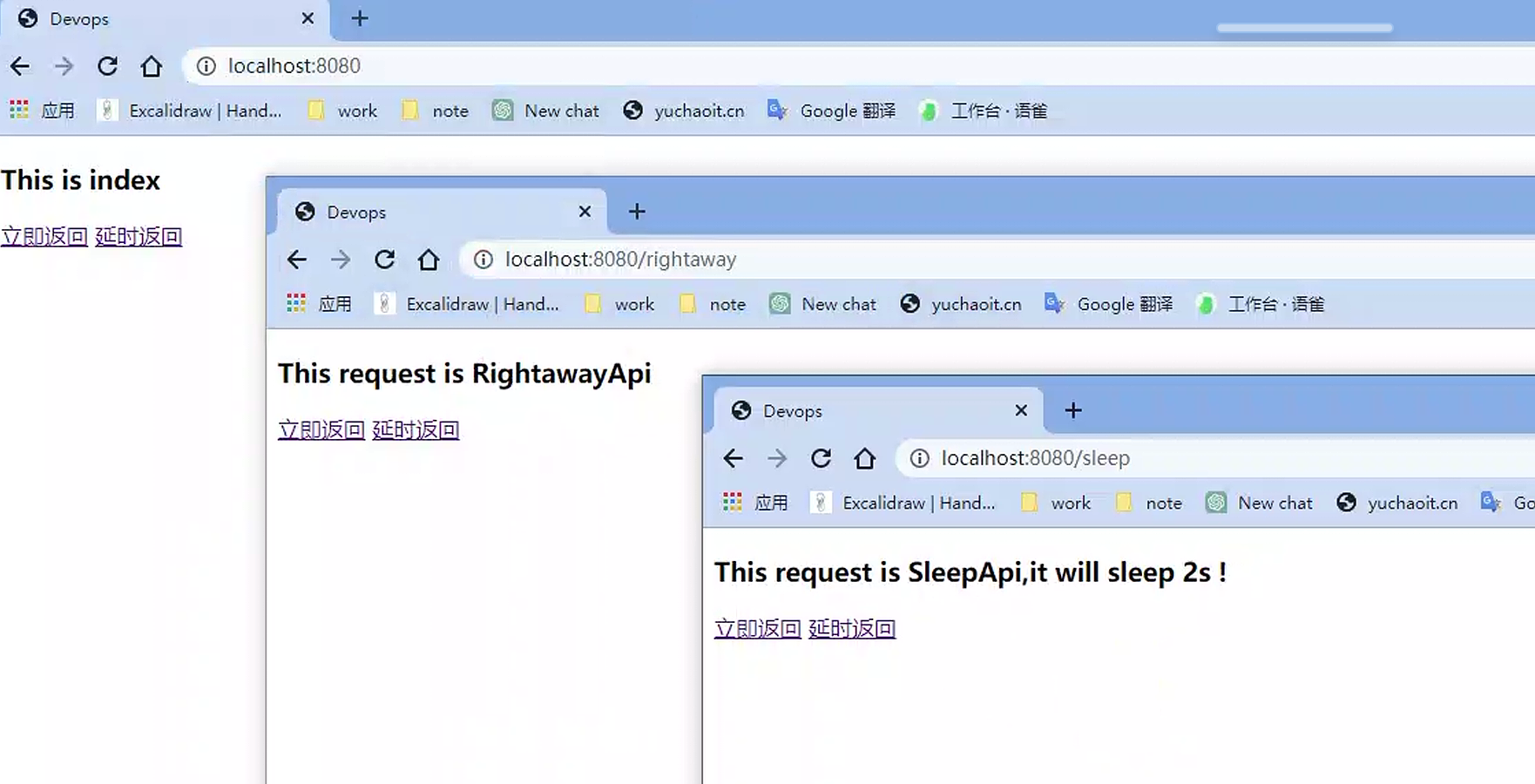Image resolution: width=1535 pixels, height=784 pixels.
Task: Click the home icon in the sleep window
Action: tap(864, 458)
